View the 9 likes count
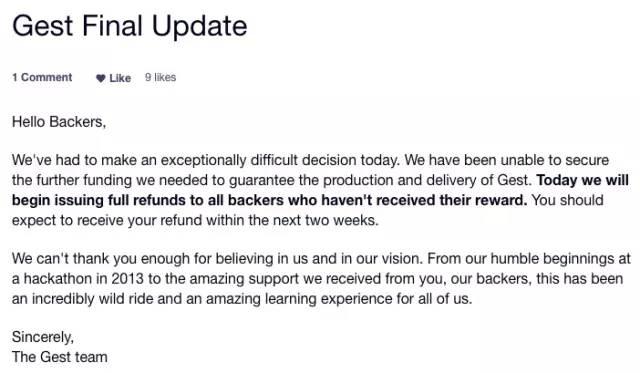Viewport: 640px width, 373px height. coord(160,77)
